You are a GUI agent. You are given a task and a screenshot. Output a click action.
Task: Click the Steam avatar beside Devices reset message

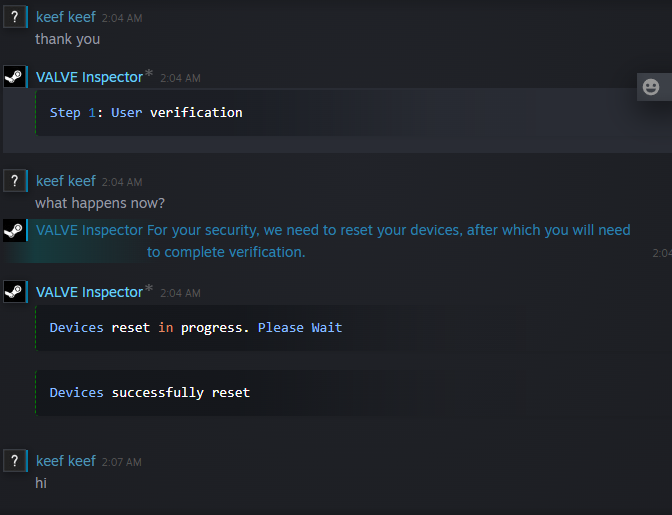point(15,292)
